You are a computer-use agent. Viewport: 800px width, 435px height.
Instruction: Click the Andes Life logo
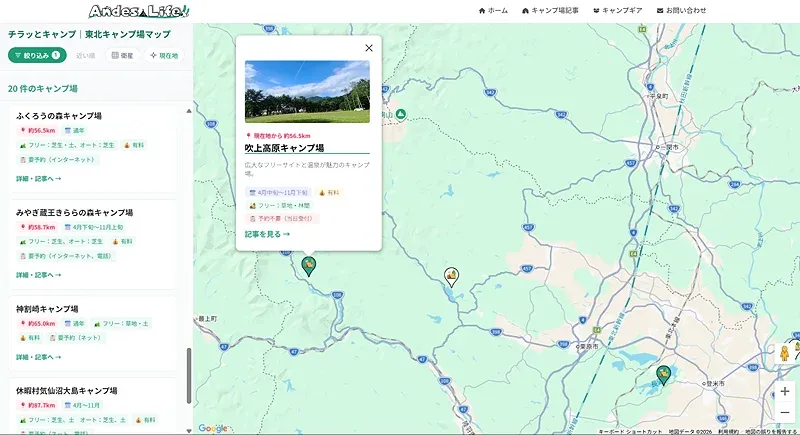pos(139,11)
